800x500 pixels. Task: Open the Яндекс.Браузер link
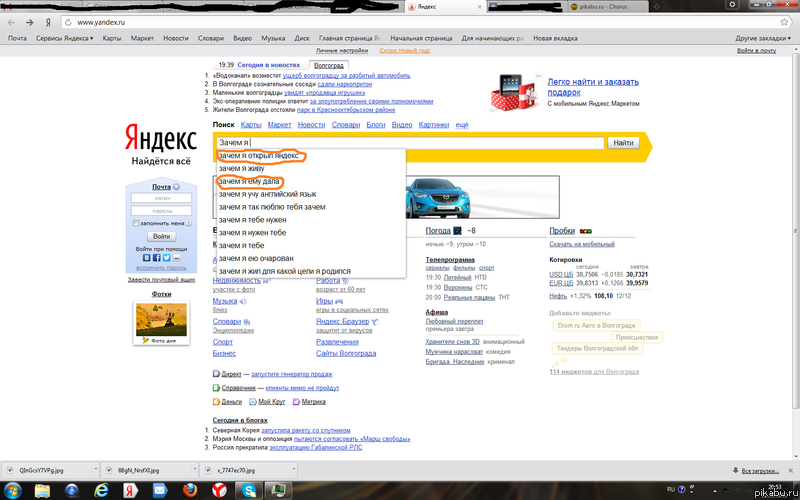[342, 321]
